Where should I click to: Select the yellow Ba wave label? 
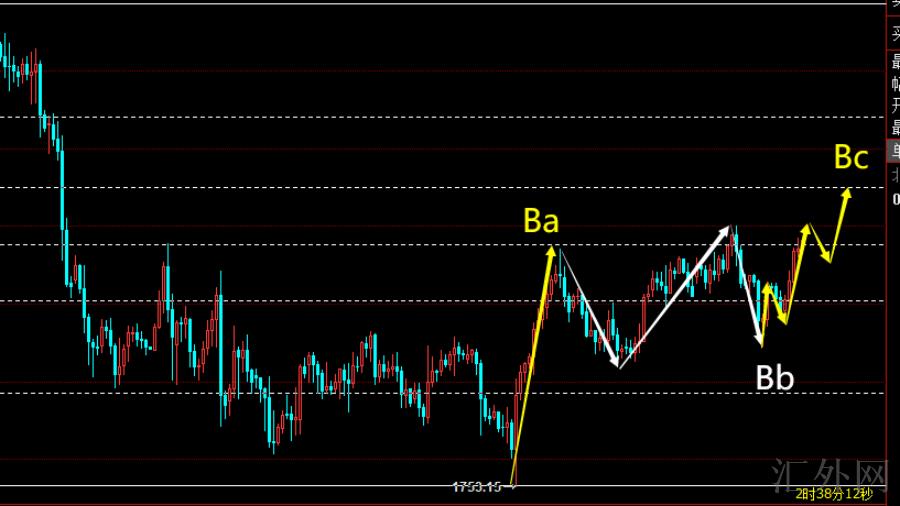click(x=541, y=221)
